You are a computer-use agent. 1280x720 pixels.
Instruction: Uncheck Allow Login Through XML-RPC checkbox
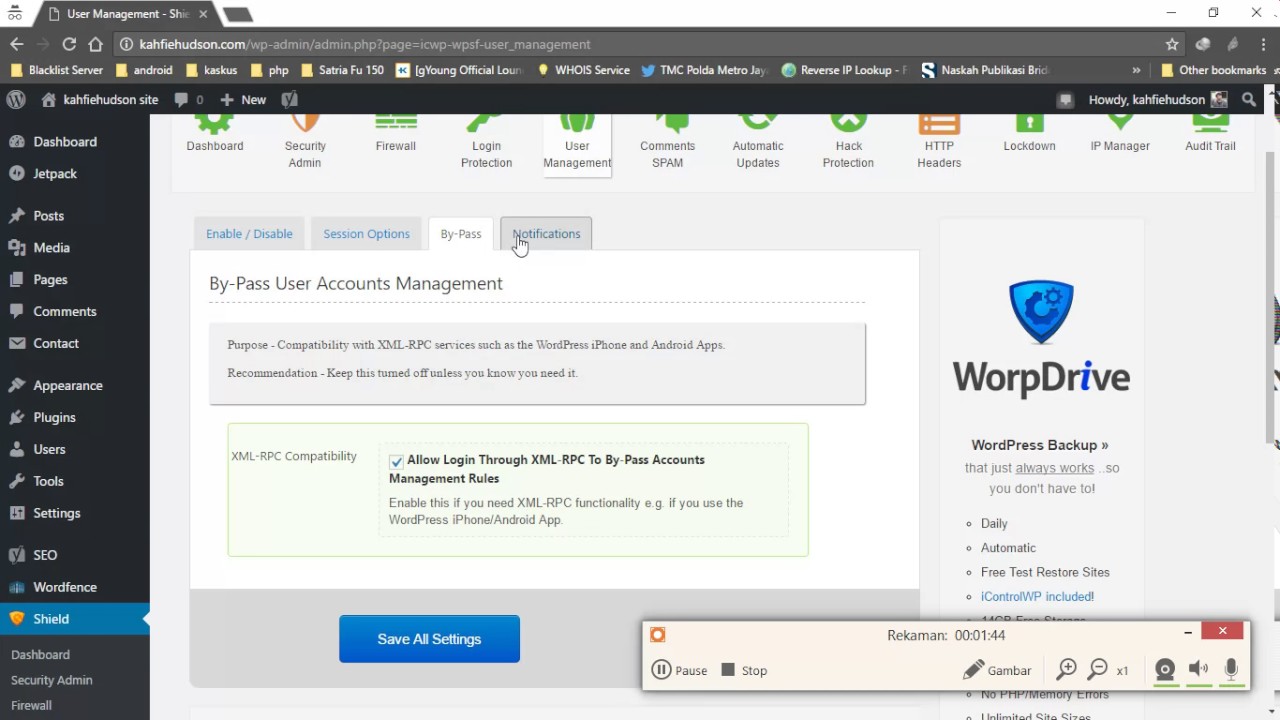[x=396, y=461]
